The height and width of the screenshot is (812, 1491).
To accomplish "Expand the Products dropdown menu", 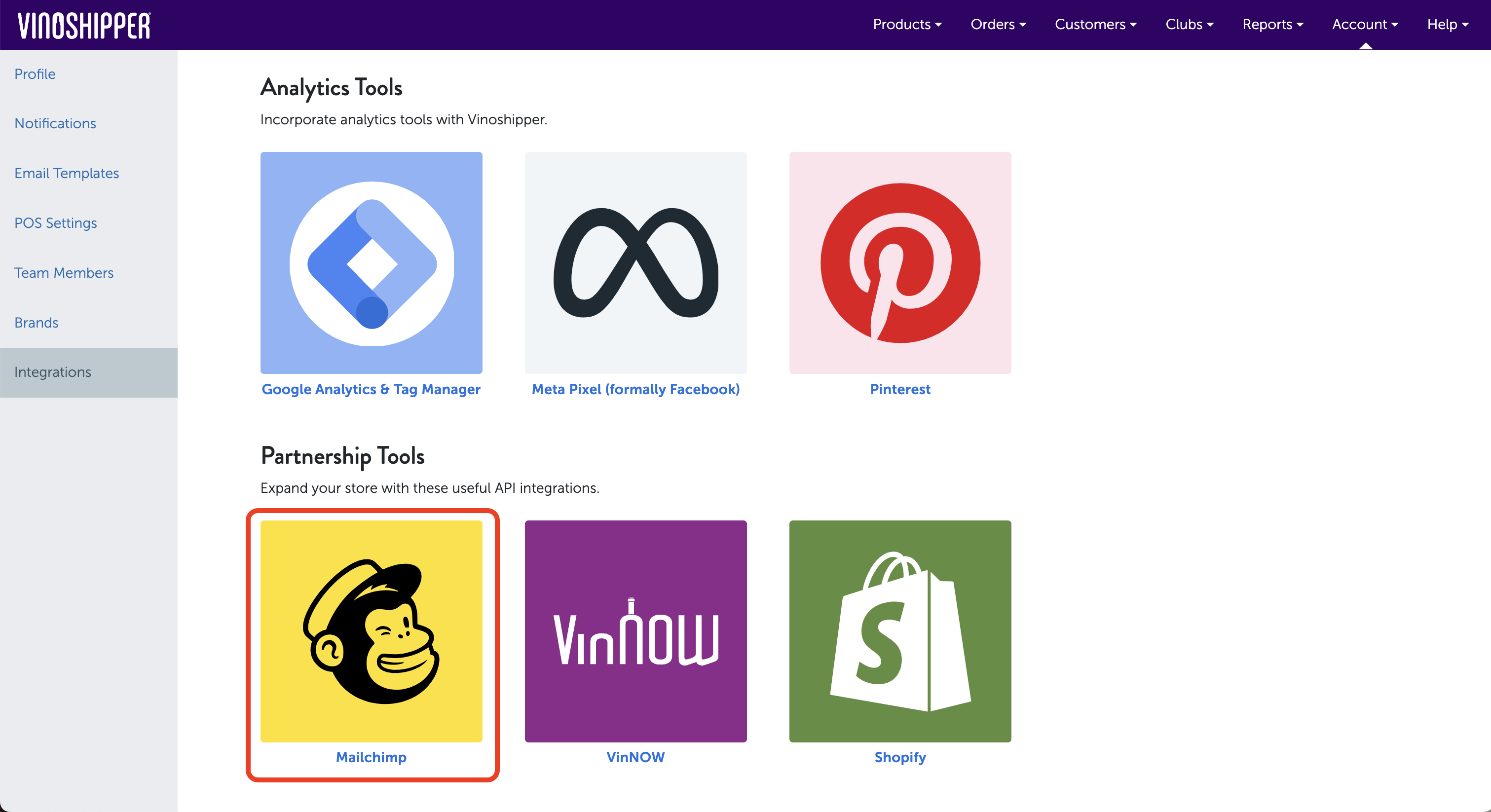I will (x=907, y=24).
